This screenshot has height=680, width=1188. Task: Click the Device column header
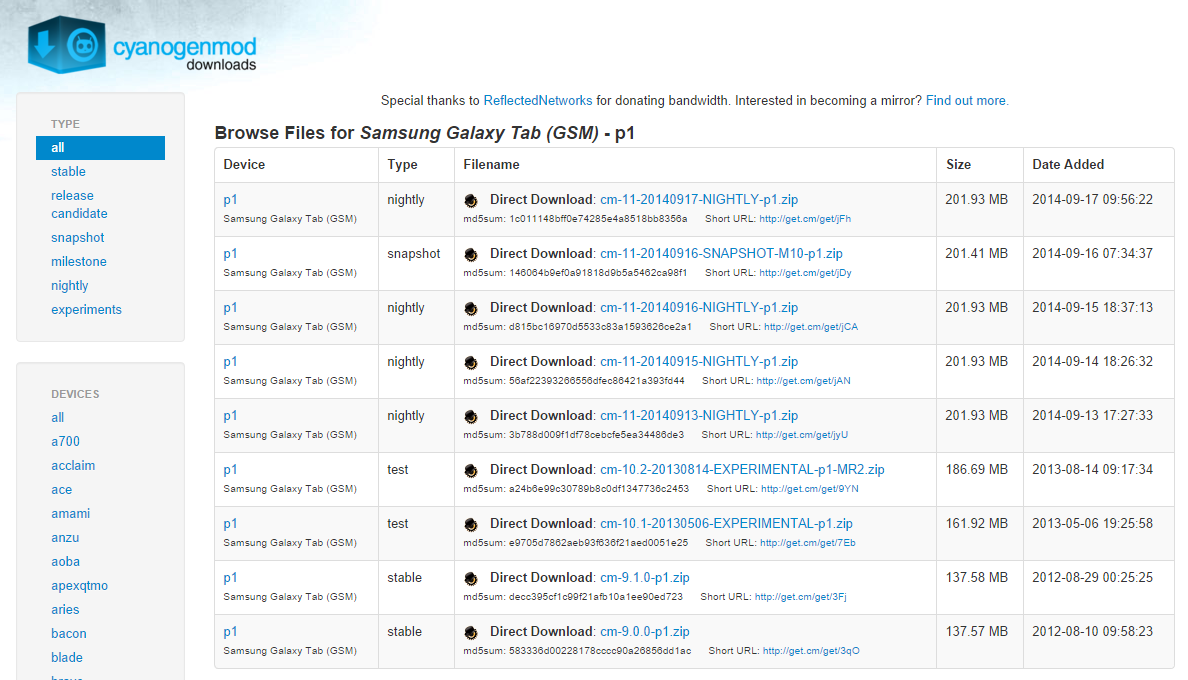(244, 164)
